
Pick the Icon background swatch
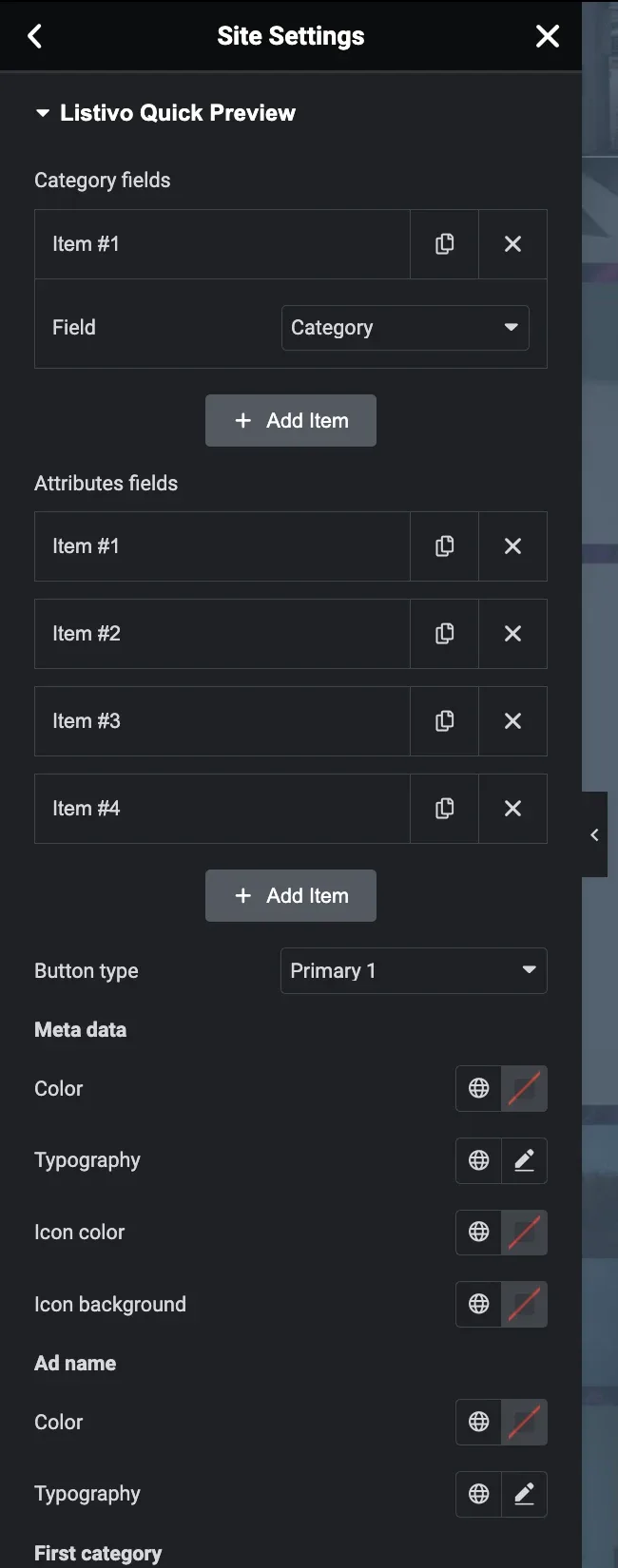[x=524, y=1305]
